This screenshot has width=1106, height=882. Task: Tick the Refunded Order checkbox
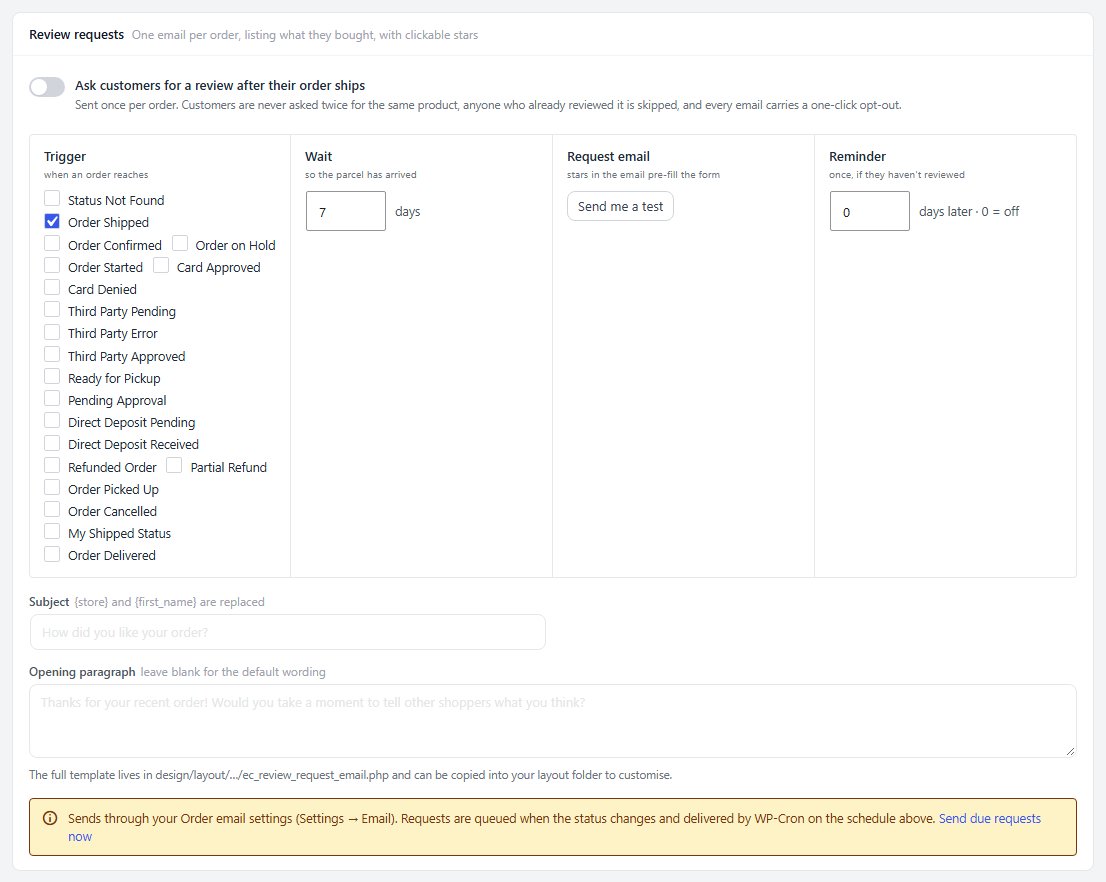coord(52,466)
